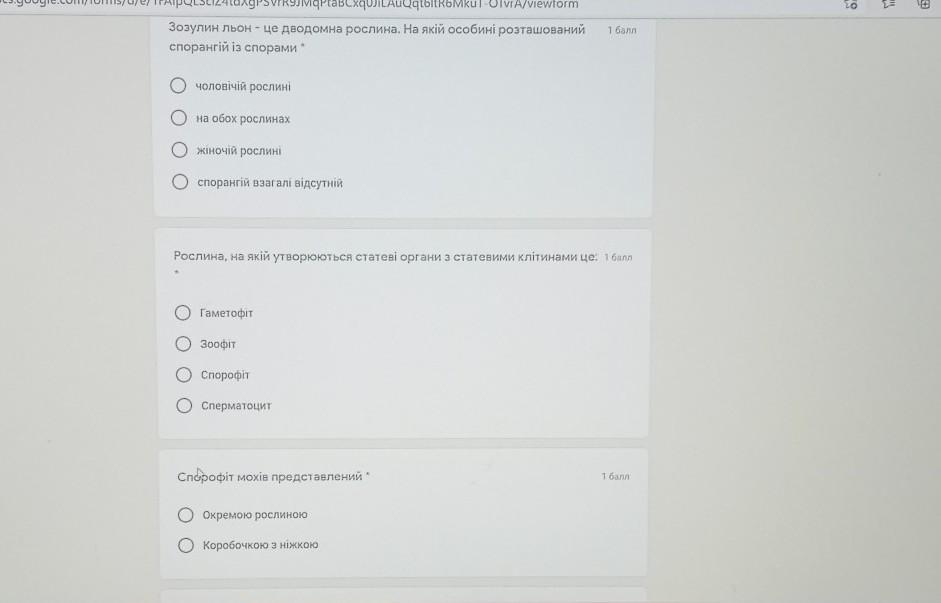This screenshot has height=603, width=941.
Task: Select 'спорангій взагалі відсутній' radio button
Action: (x=179, y=182)
